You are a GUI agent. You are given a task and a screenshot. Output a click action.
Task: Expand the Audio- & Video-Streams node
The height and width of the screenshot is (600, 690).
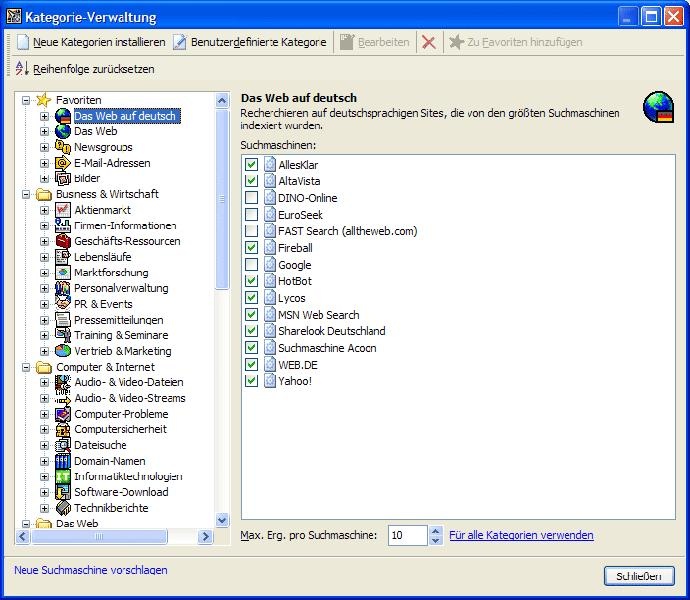[44, 398]
